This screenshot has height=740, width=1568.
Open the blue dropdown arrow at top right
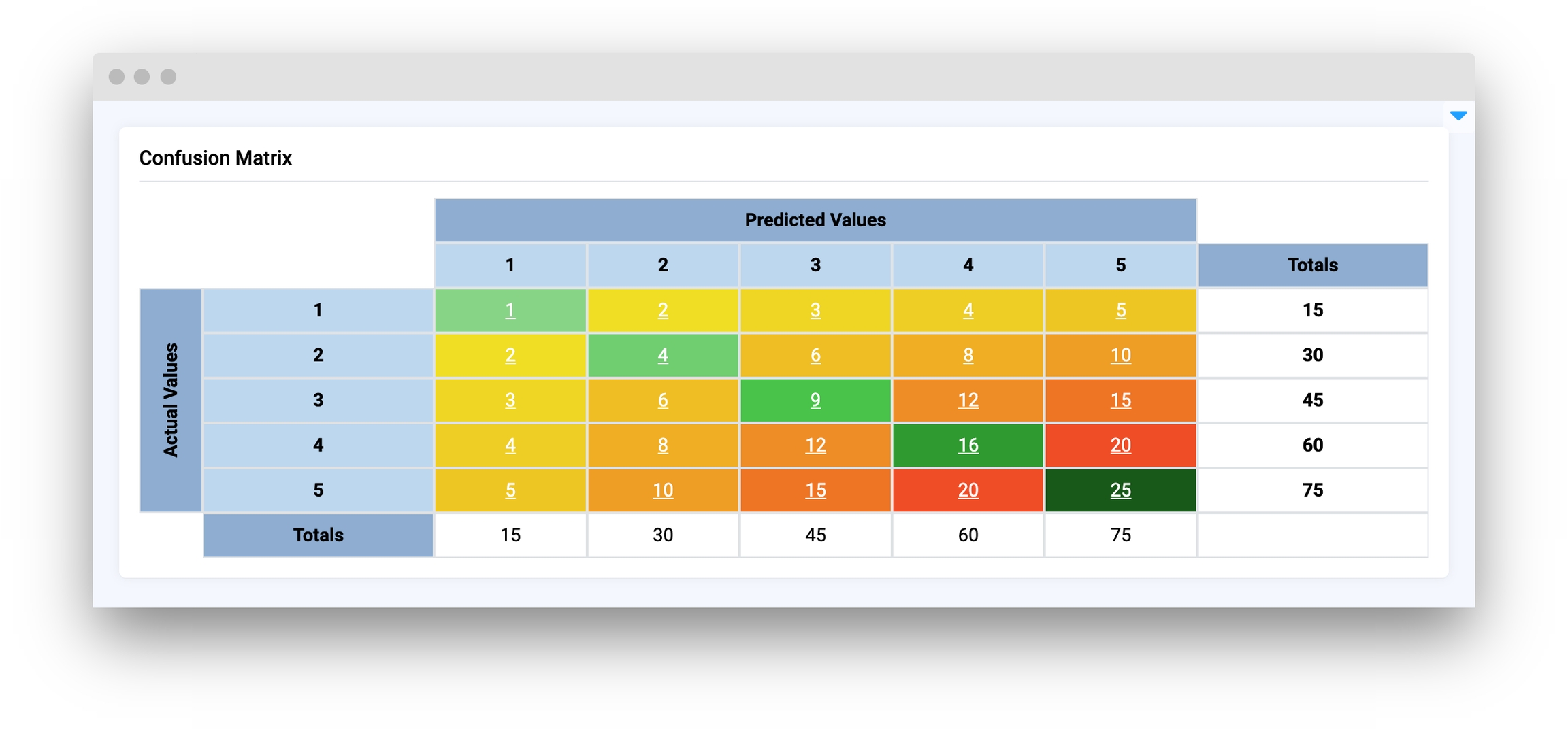click(1458, 116)
